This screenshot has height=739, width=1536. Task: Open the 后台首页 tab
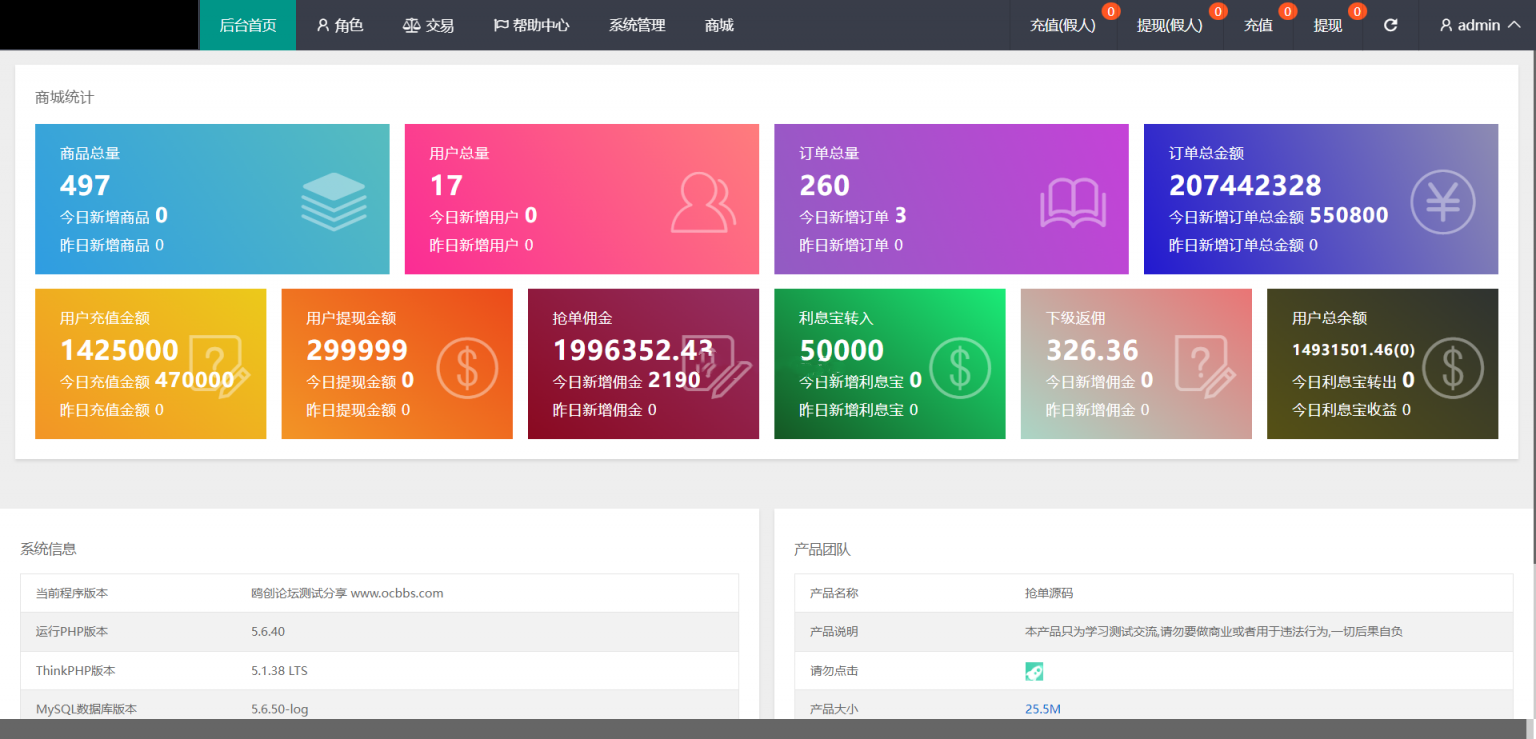pyautogui.click(x=248, y=25)
